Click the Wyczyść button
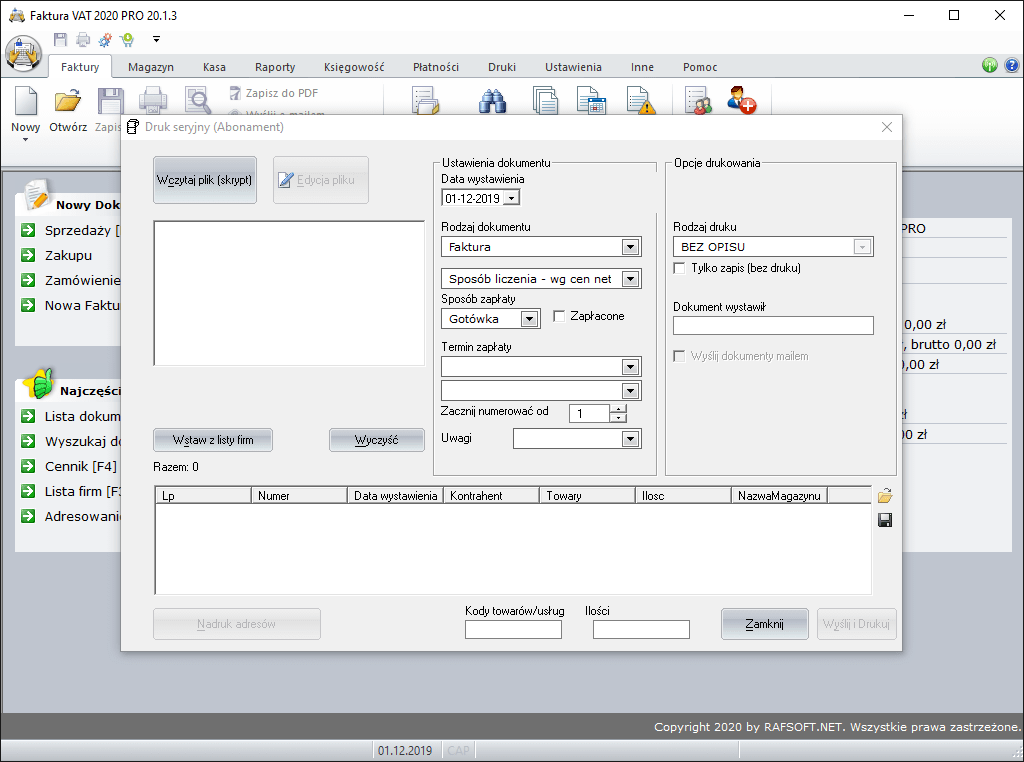The width and height of the screenshot is (1024, 762). click(377, 440)
